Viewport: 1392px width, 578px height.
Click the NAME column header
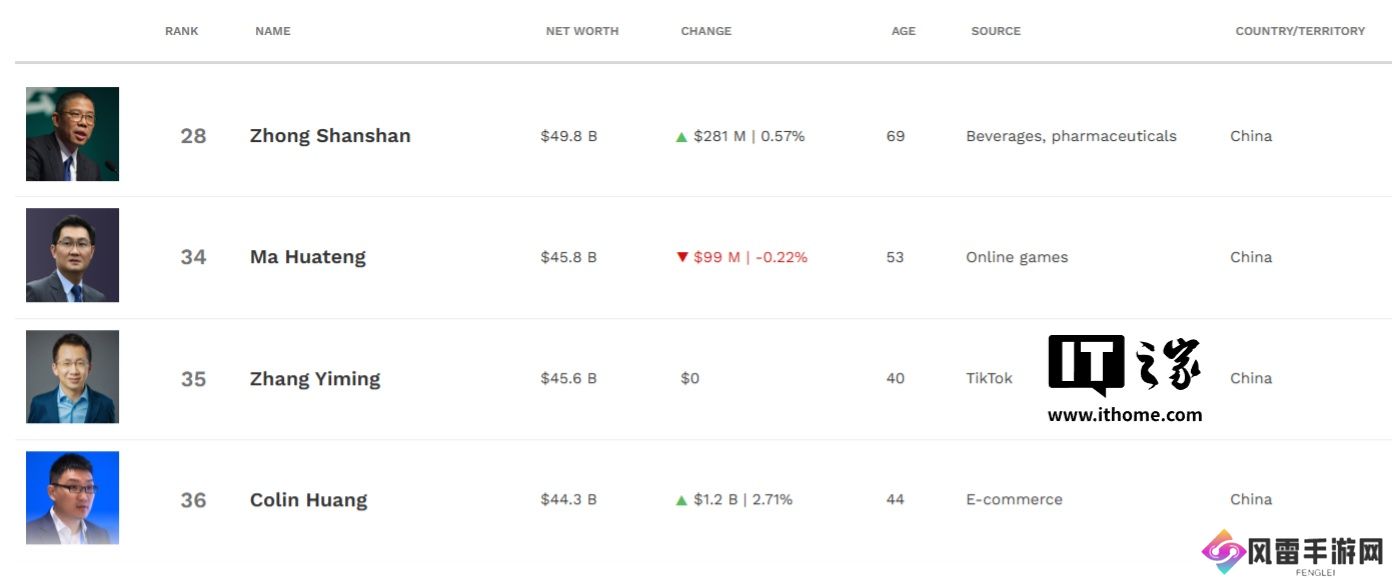click(x=272, y=31)
